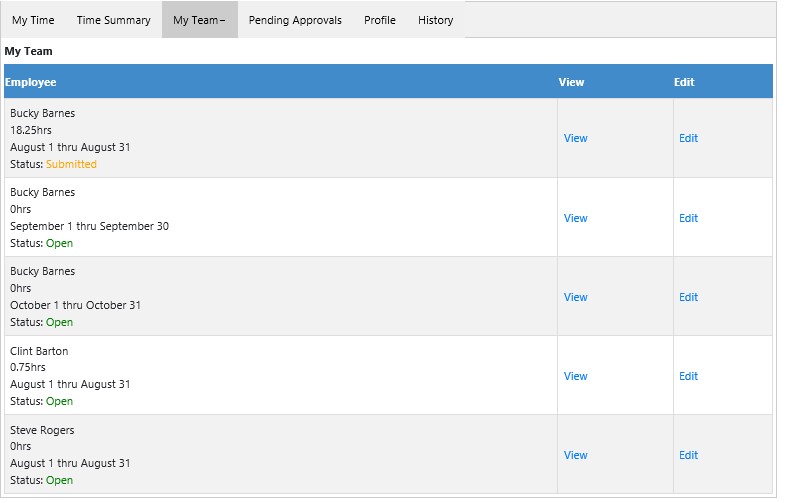Go to Pending Approvals tab

click(295, 20)
